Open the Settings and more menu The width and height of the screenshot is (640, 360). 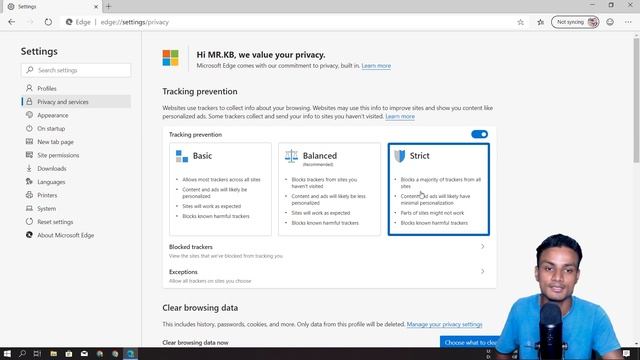(628, 22)
